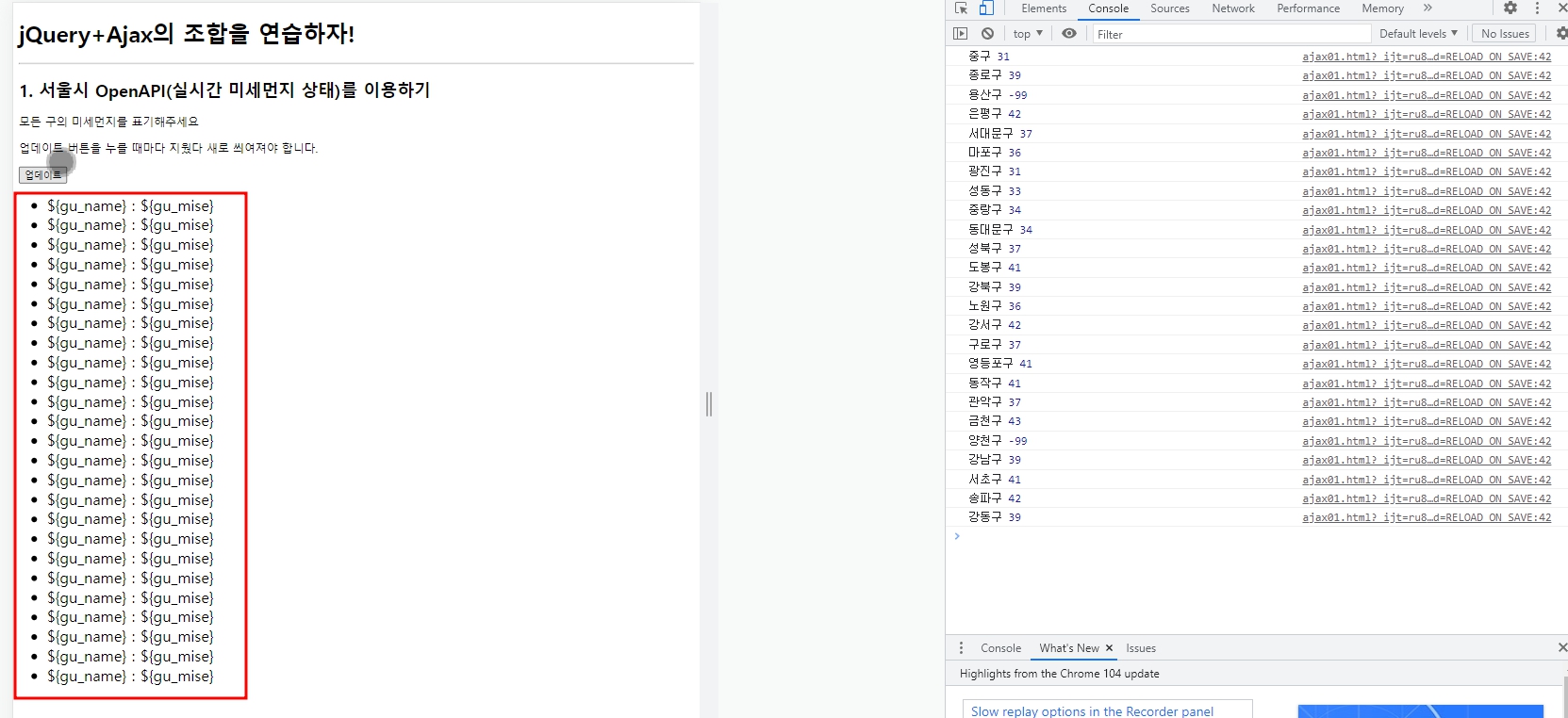The width and height of the screenshot is (1568, 718).
Task: Create live expression eye icon
Action: point(1069,34)
